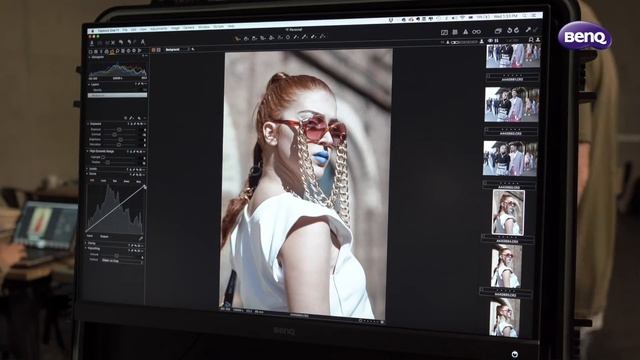
Task: Collapse the Layers panel
Action: (89, 84)
